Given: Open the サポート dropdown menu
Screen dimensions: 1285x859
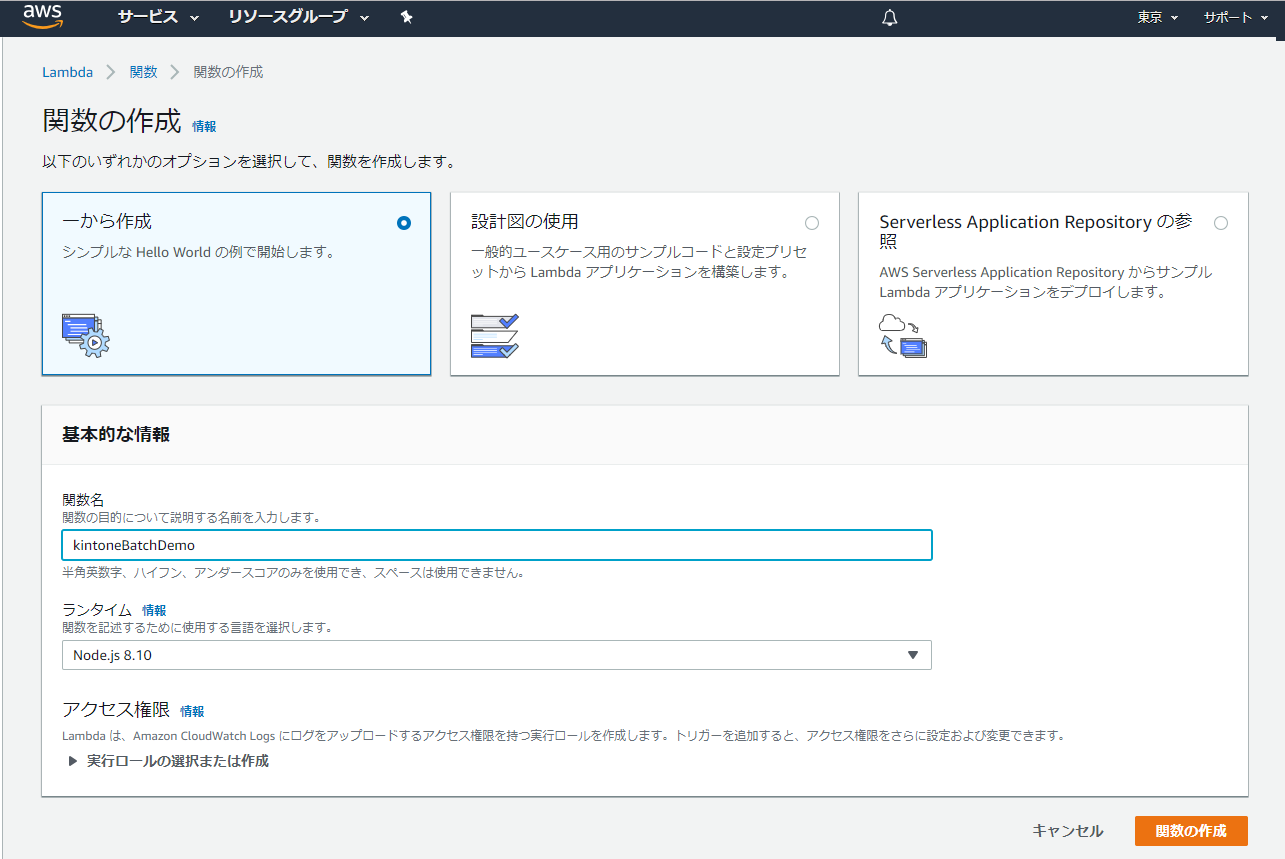Looking at the screenshot, I should [1235, 17].
